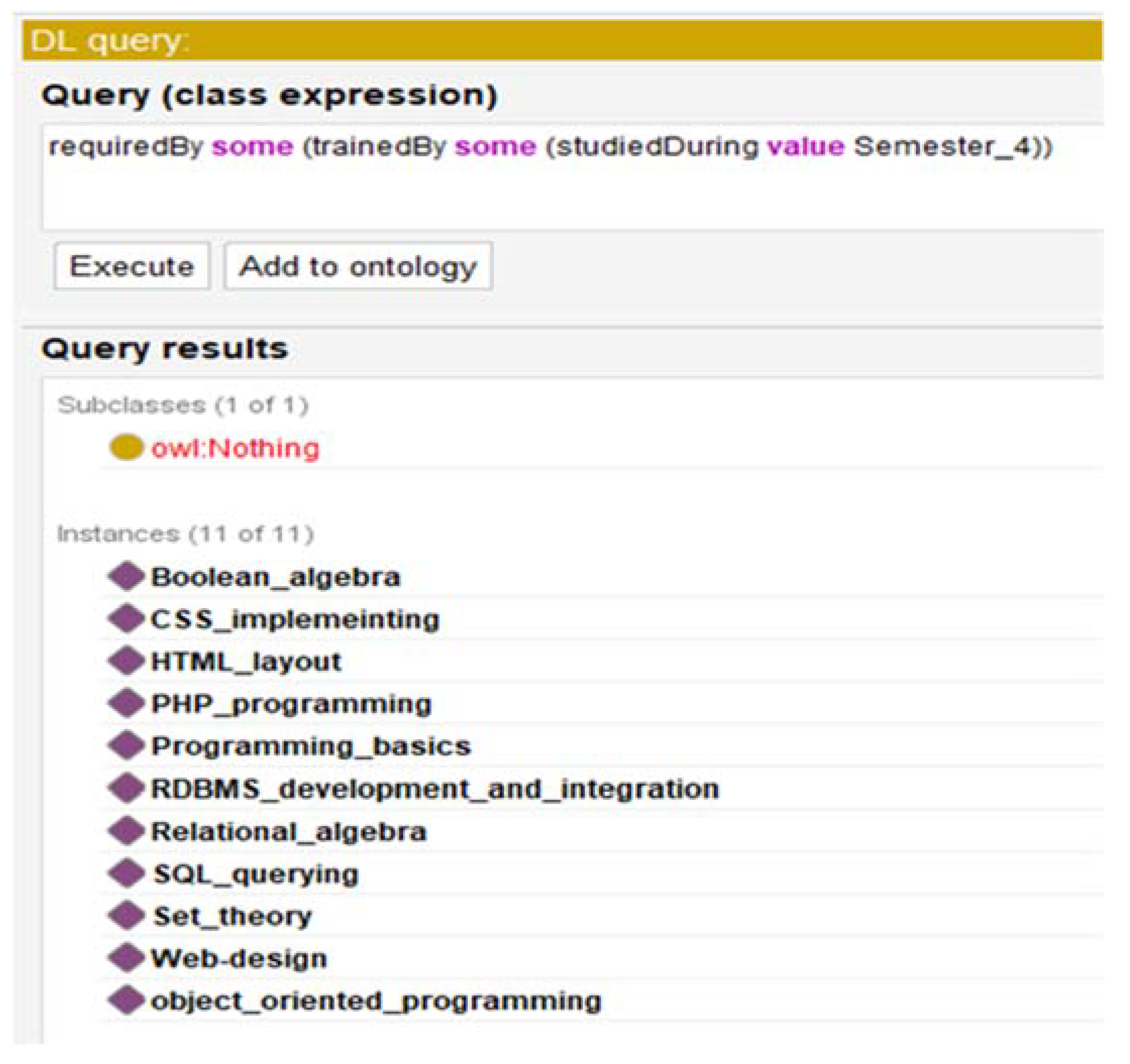Select the owl:Nothing subclass result
The height and width of the screenshot is (1064, 1130).
pyautogui.click(x=235, y=448)
